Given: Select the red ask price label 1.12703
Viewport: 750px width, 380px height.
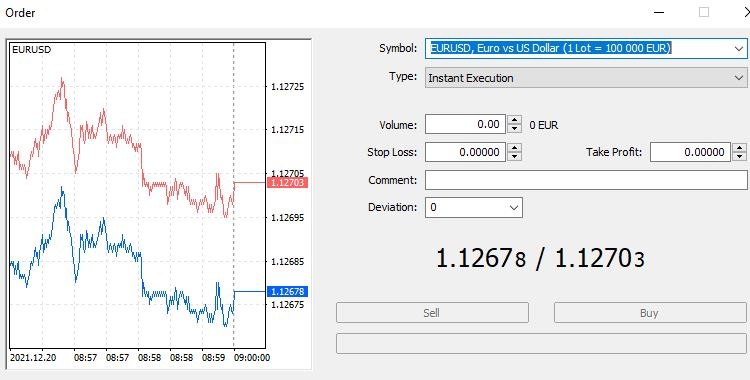Looking at the screenshot, I should click(287, 182).
